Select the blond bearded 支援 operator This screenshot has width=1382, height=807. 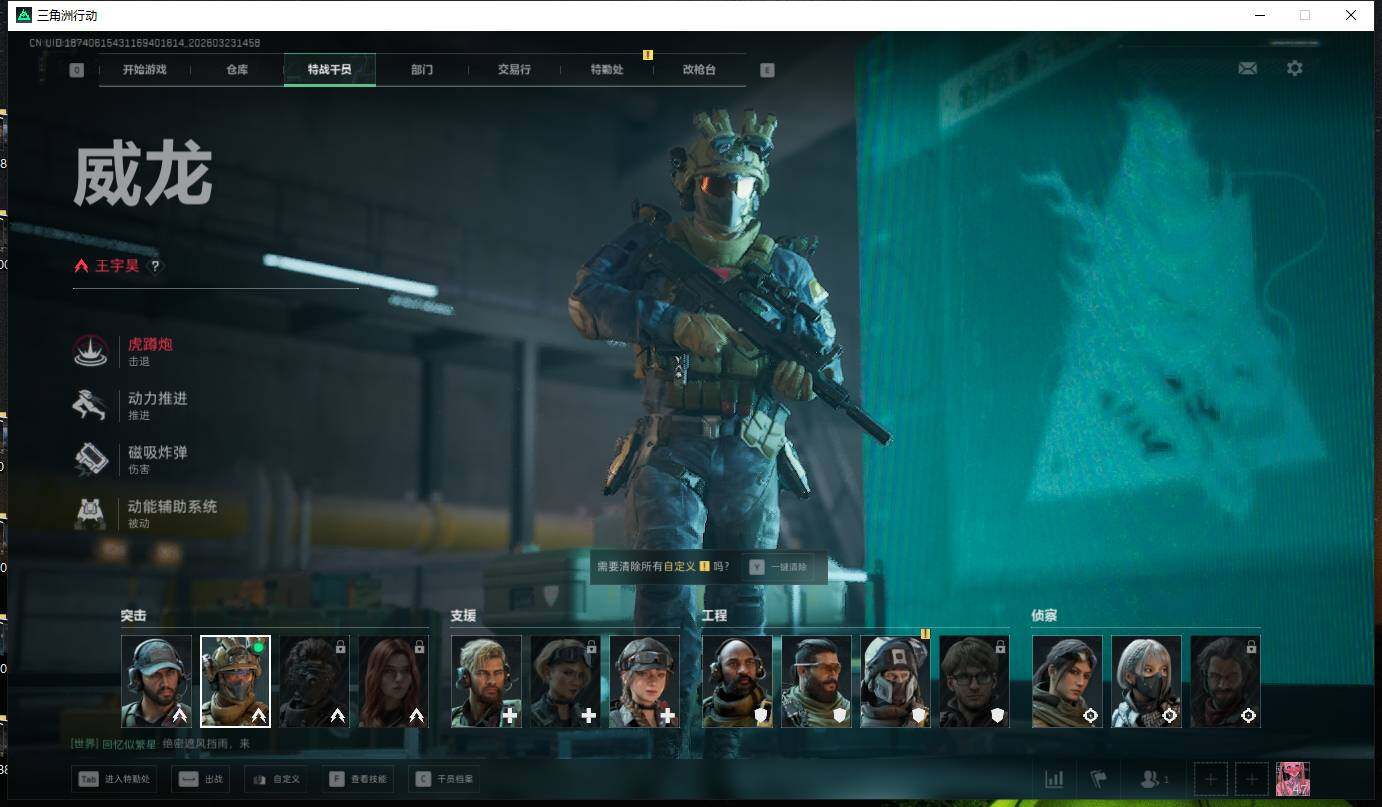(x=486, y=681)
